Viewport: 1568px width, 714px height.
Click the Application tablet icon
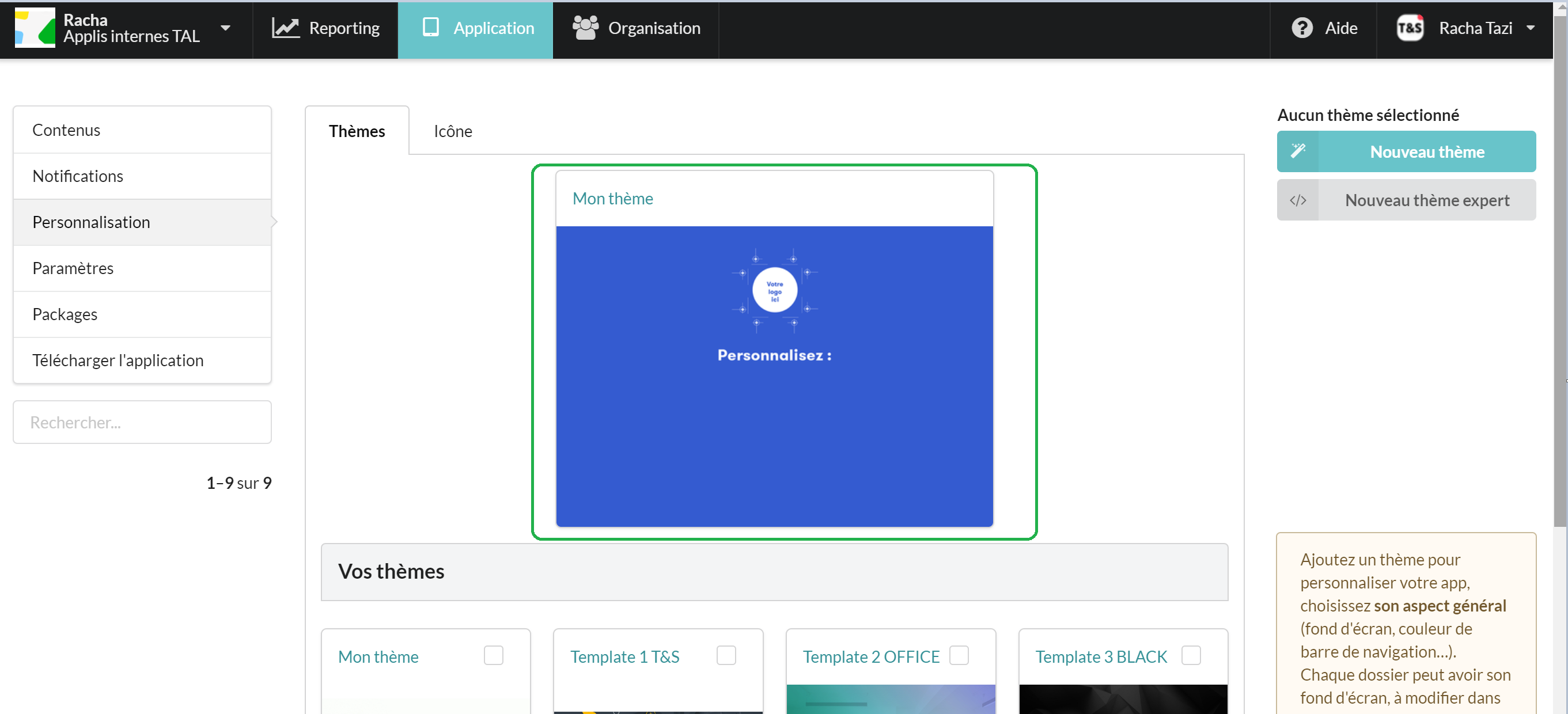[430, 28]
